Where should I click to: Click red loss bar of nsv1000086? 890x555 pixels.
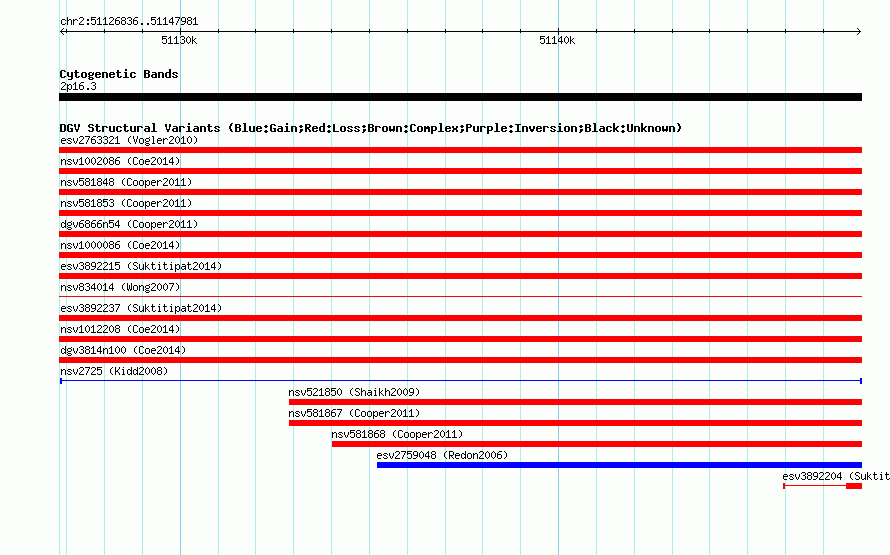(460, 255)
